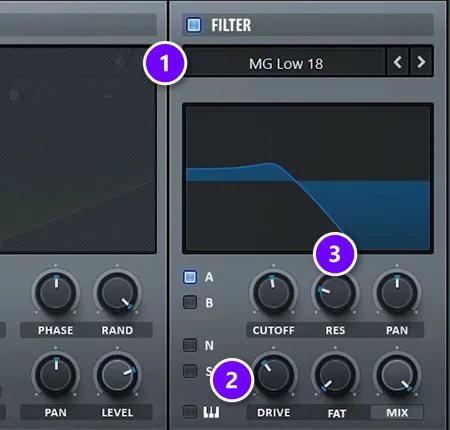The height and width of the screenshot is (430, 450).
Task: Click the oscillator waveform display
Action: pyautogui.click(x=78, y=150)
